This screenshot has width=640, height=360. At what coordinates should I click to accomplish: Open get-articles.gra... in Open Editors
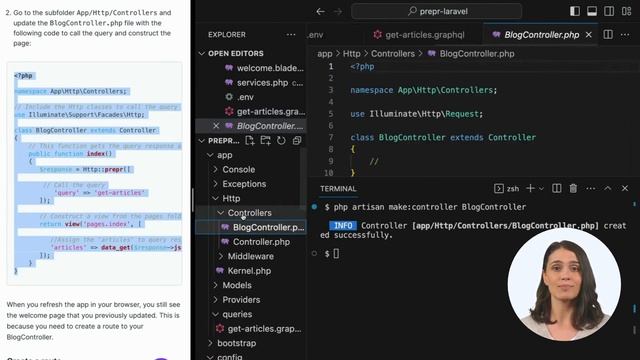tap(264, 111)
